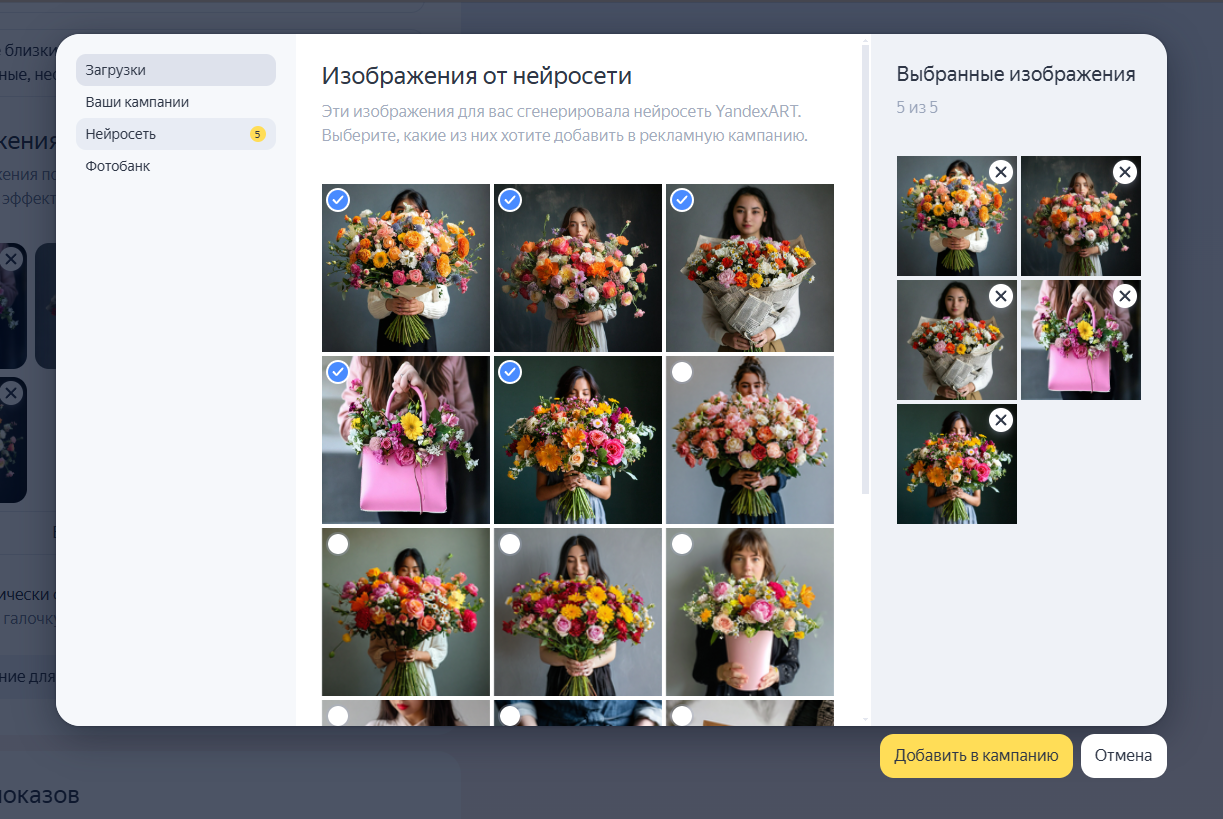1223x819 pixels.
Task: Check the partially visible bottom-middle image
Action: click(x=510, y=715)
